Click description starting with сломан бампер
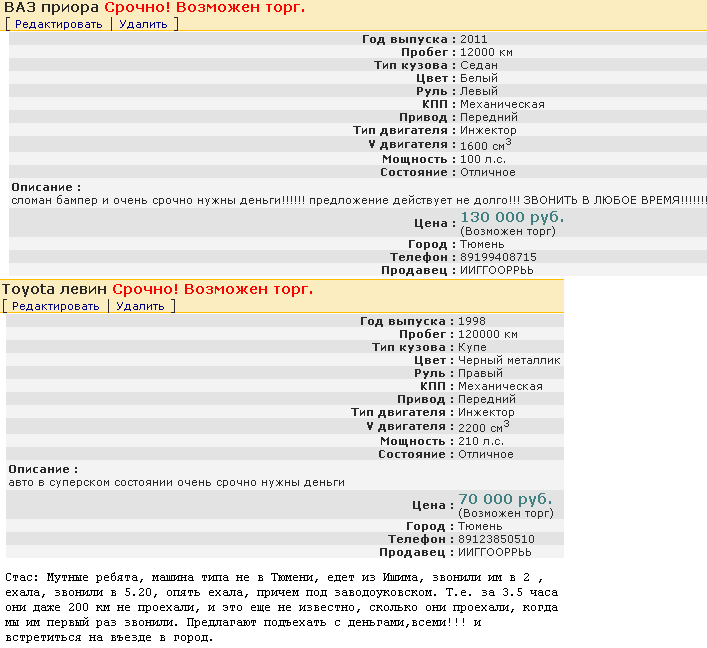The image size is (707, 648). [x=359, y=200]
